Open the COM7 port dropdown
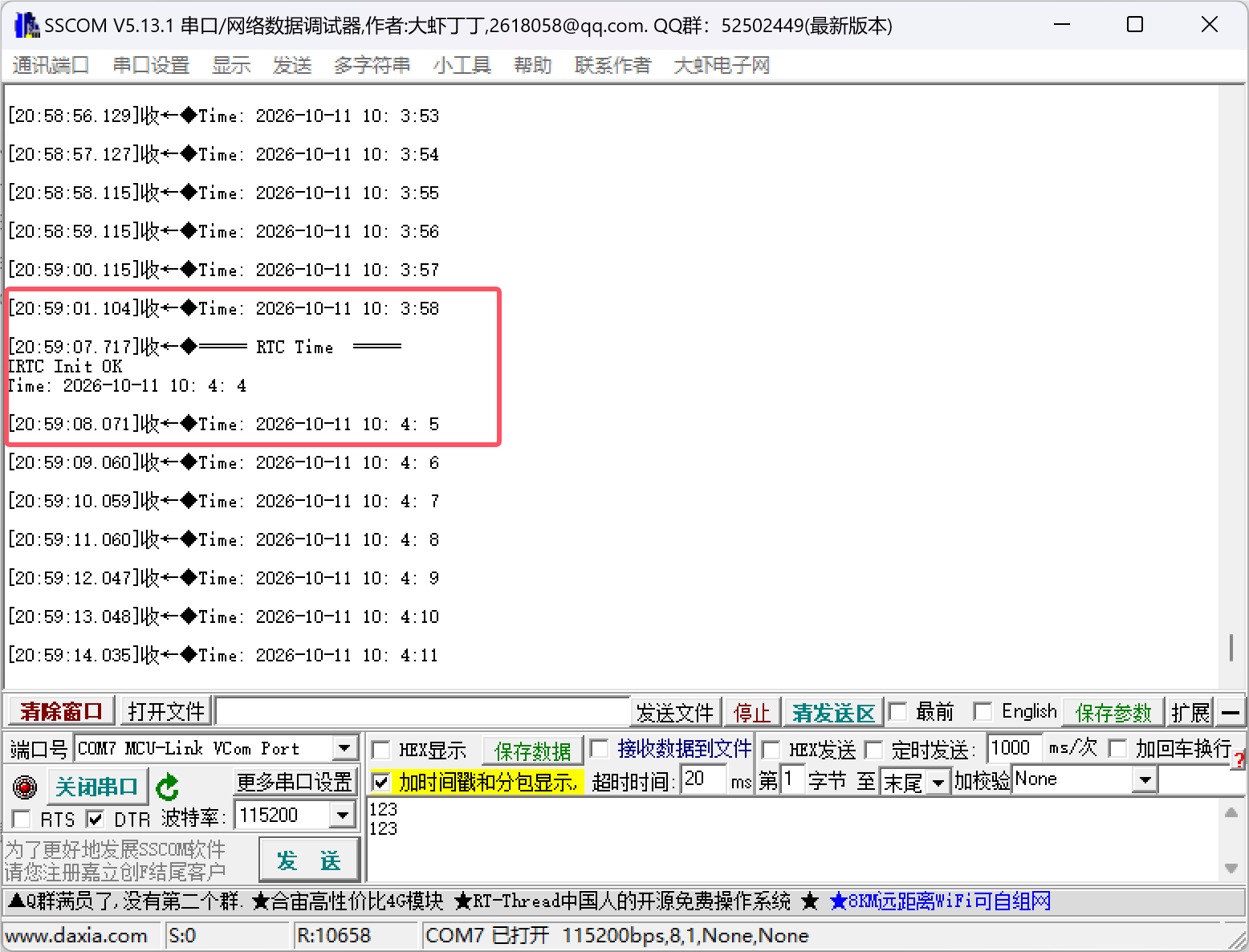 344,748
